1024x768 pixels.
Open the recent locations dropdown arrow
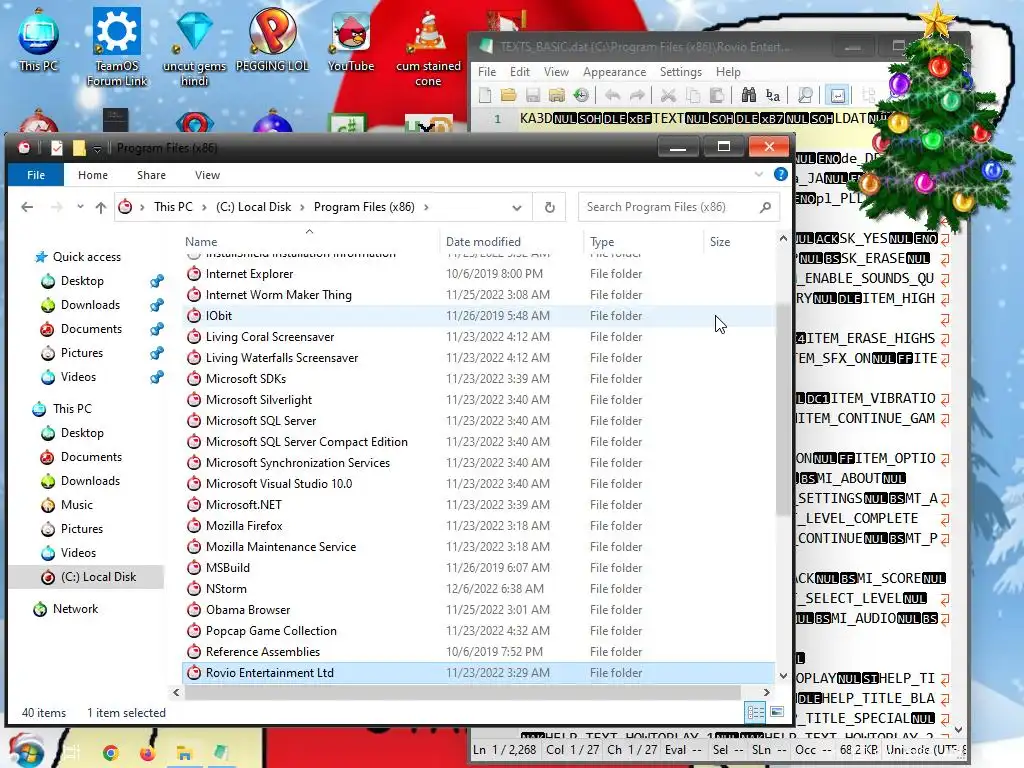(80, 206)
